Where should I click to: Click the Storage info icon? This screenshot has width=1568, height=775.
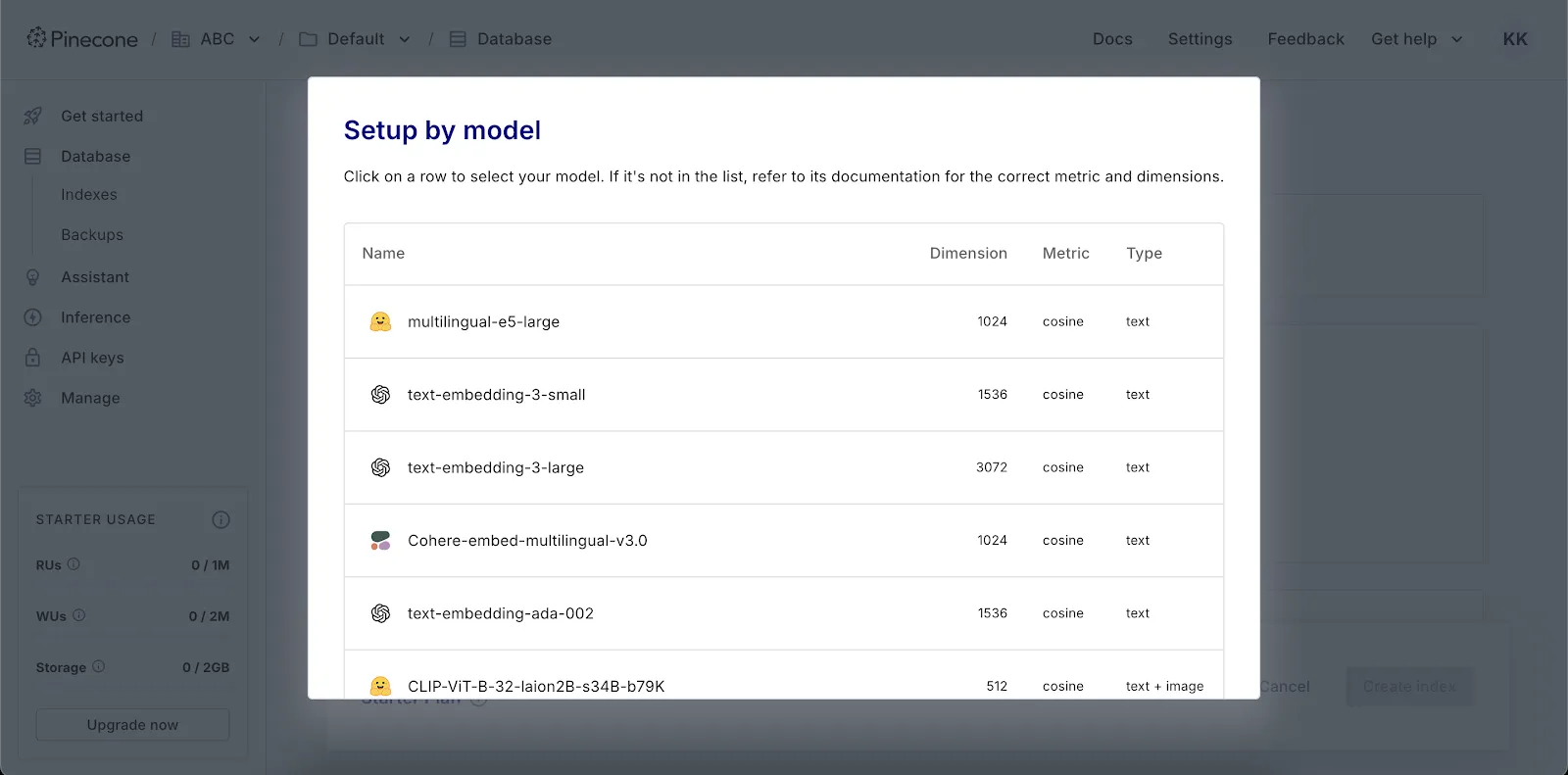[98, 666]
